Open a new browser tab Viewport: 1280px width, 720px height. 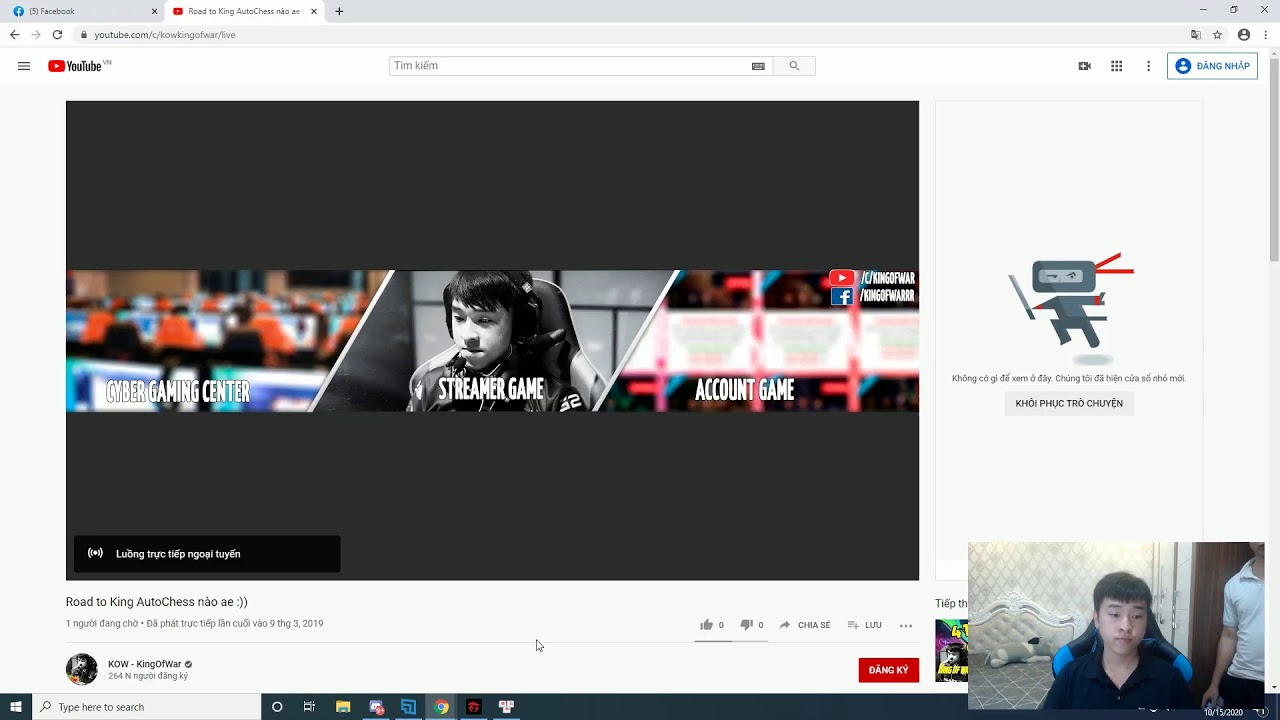pyautogui.click(x=339, y=12)
